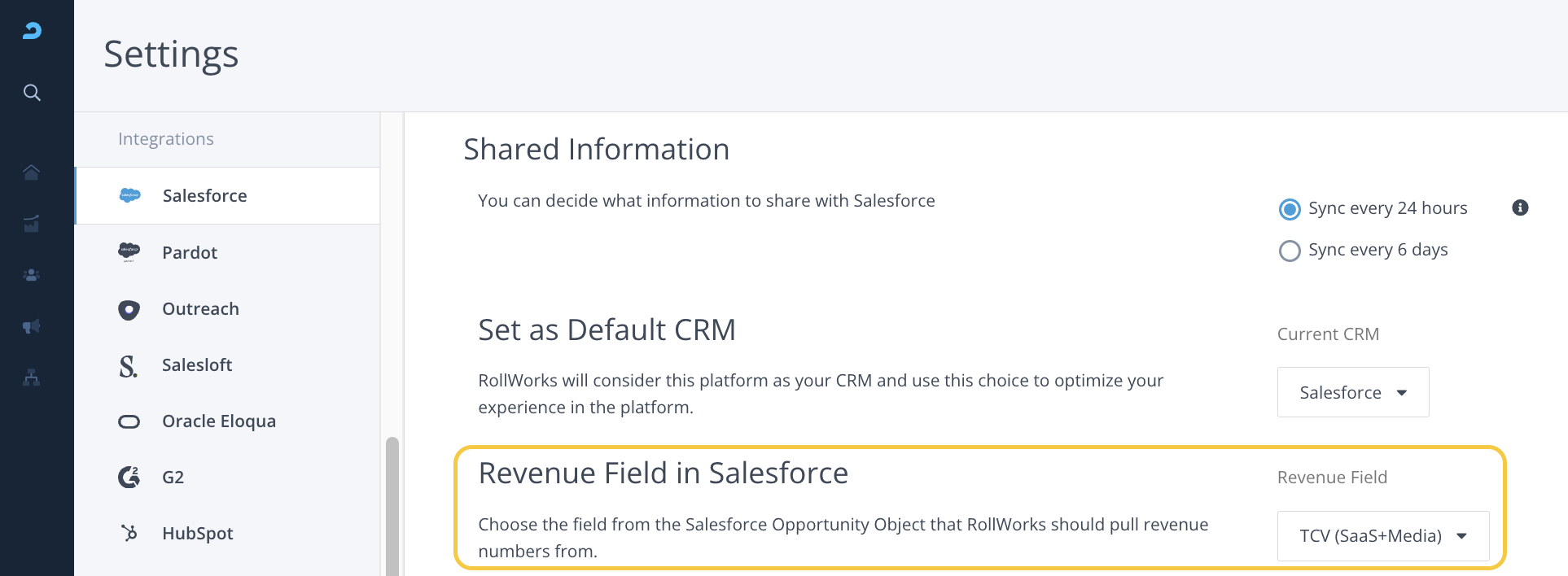The width and height of the screenshot is (1568, 576).
Task: Select Sync every 6 days option
Action: tap(1290, 251)
